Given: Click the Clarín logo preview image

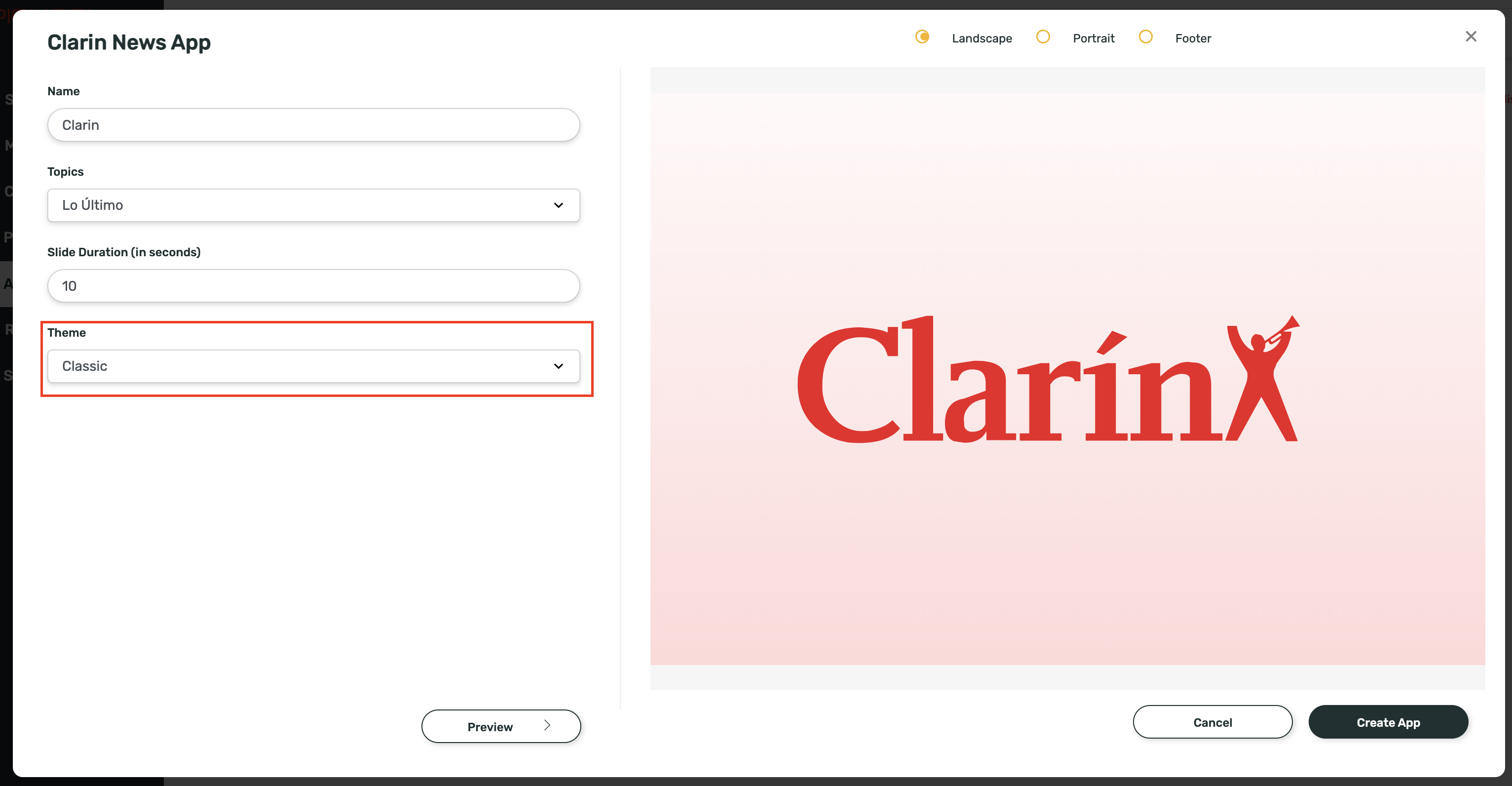Looking at the screenshot, I should (1048, 379).
